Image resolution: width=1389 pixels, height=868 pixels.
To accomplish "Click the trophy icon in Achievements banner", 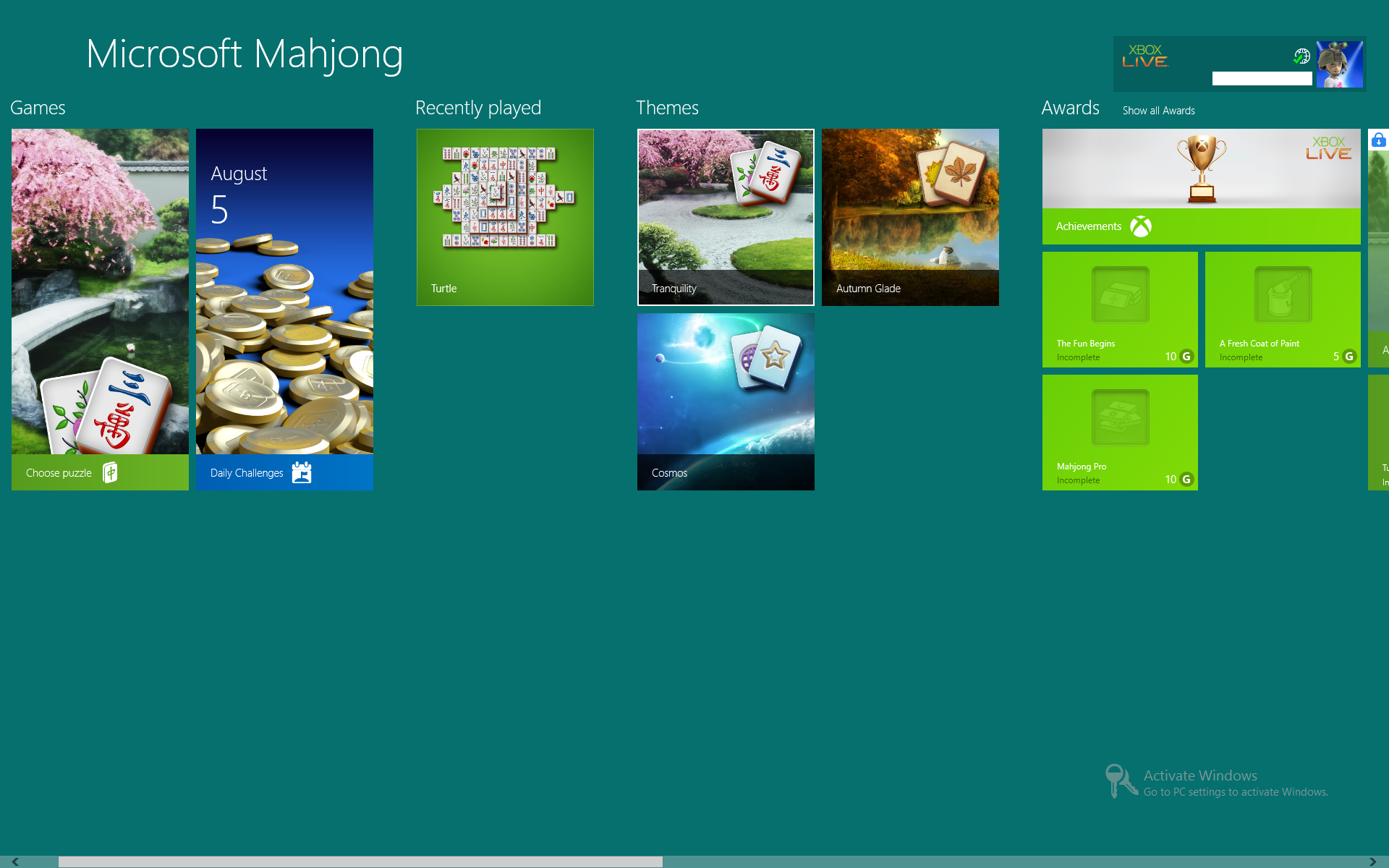I will [1202, 169].
